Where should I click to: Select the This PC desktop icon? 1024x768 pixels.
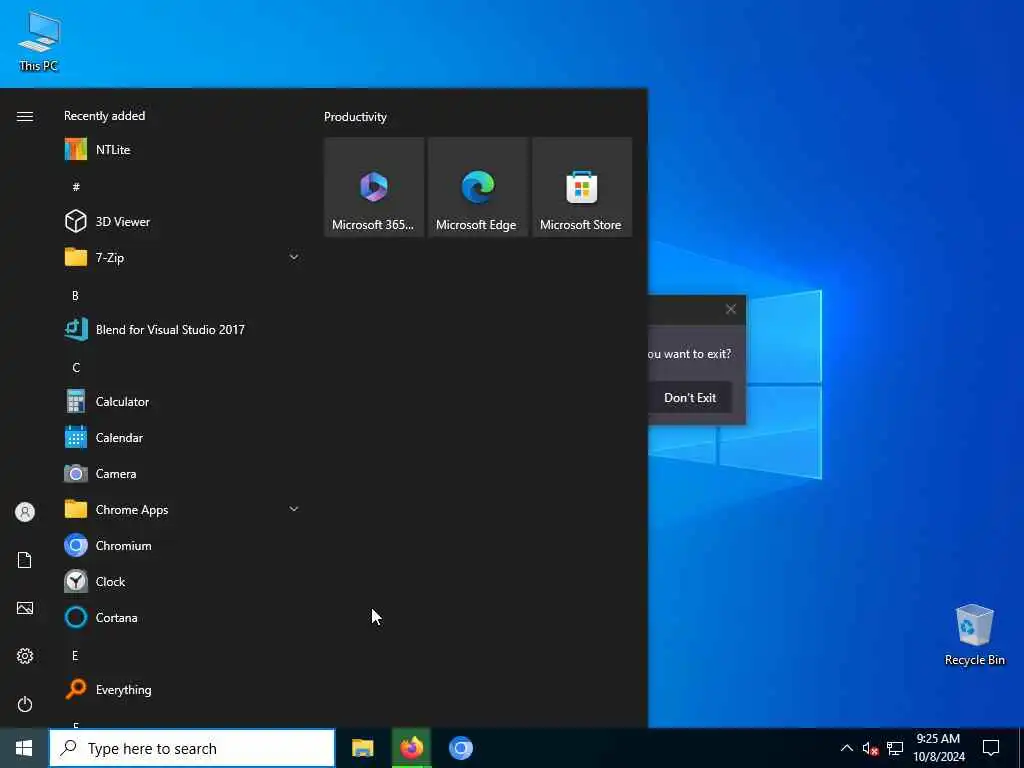tap(39, 40)
